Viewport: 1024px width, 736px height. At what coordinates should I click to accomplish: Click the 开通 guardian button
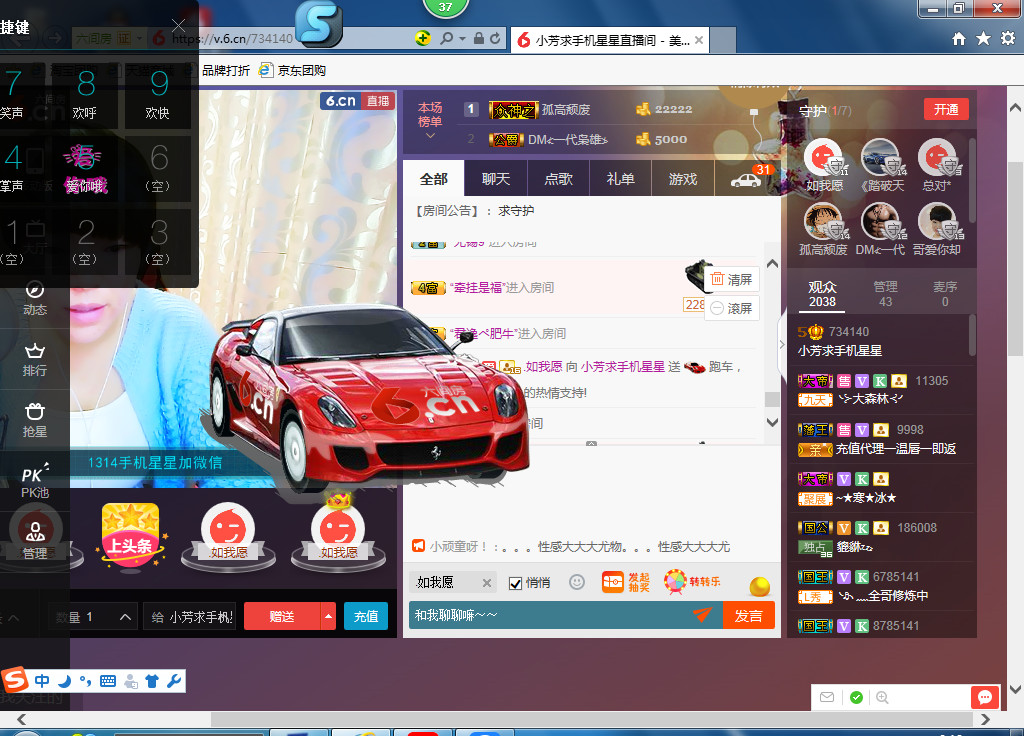coord(946,109)
